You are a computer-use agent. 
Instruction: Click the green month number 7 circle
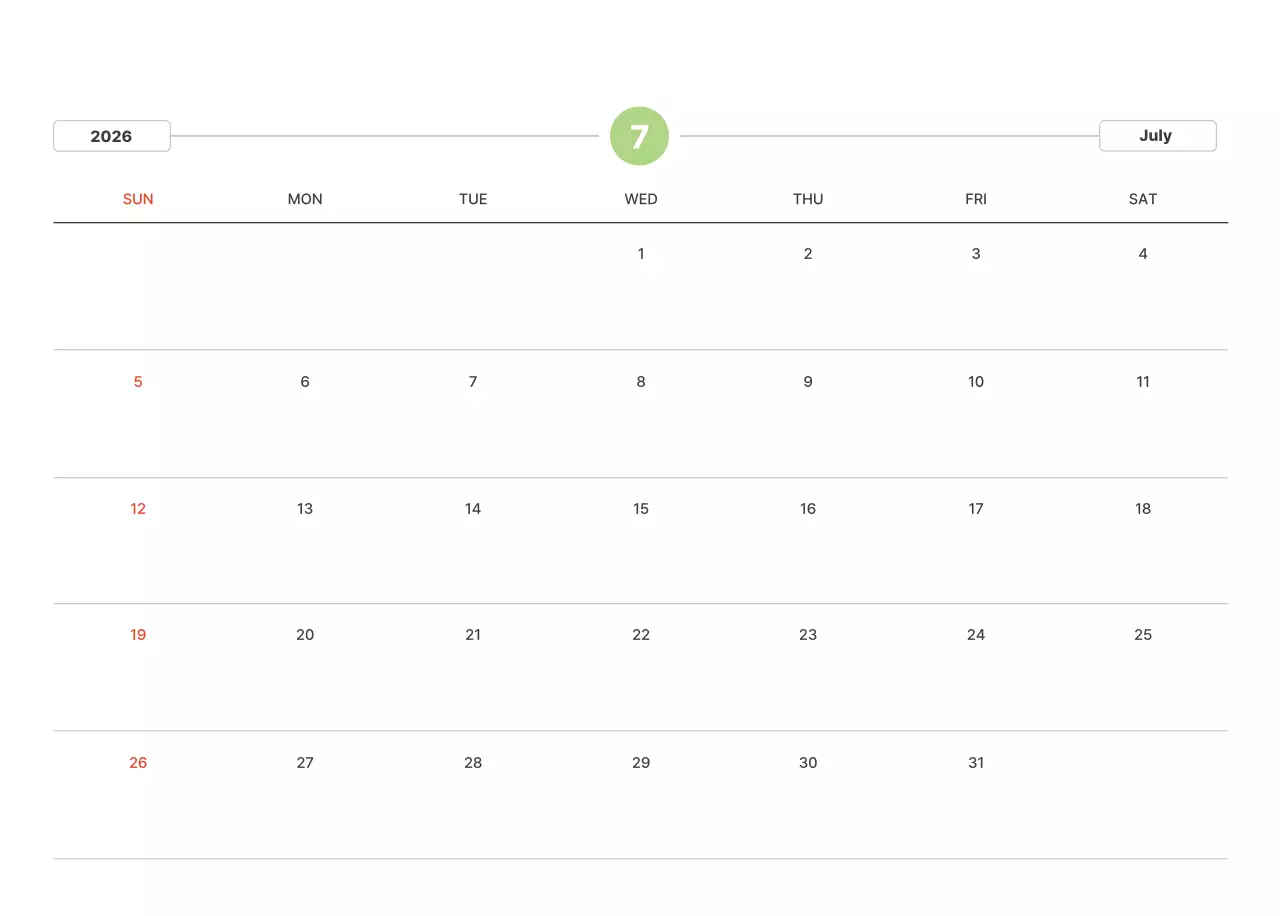pos(639,136)
